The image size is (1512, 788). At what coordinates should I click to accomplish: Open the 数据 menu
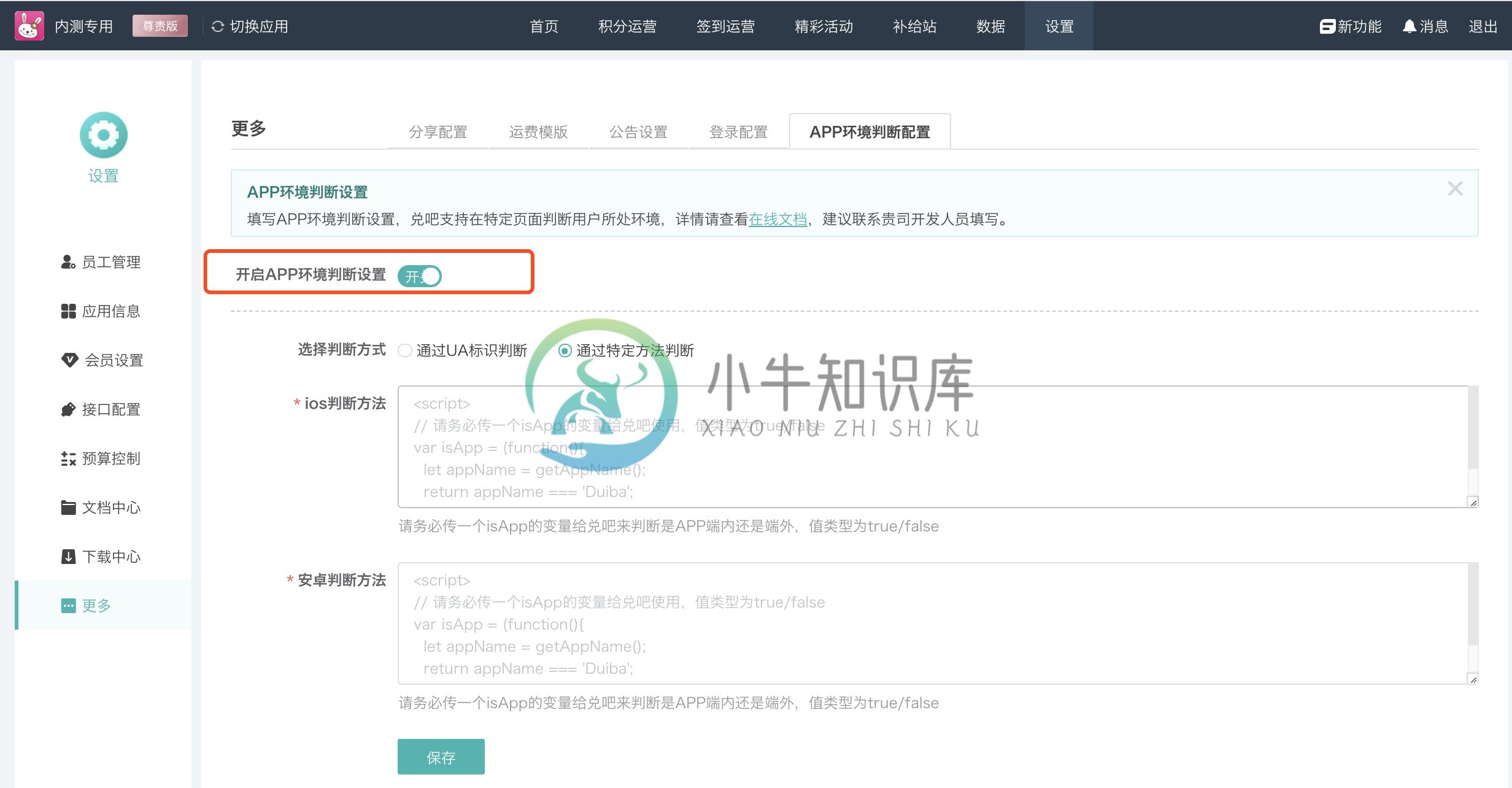(991, 26)
